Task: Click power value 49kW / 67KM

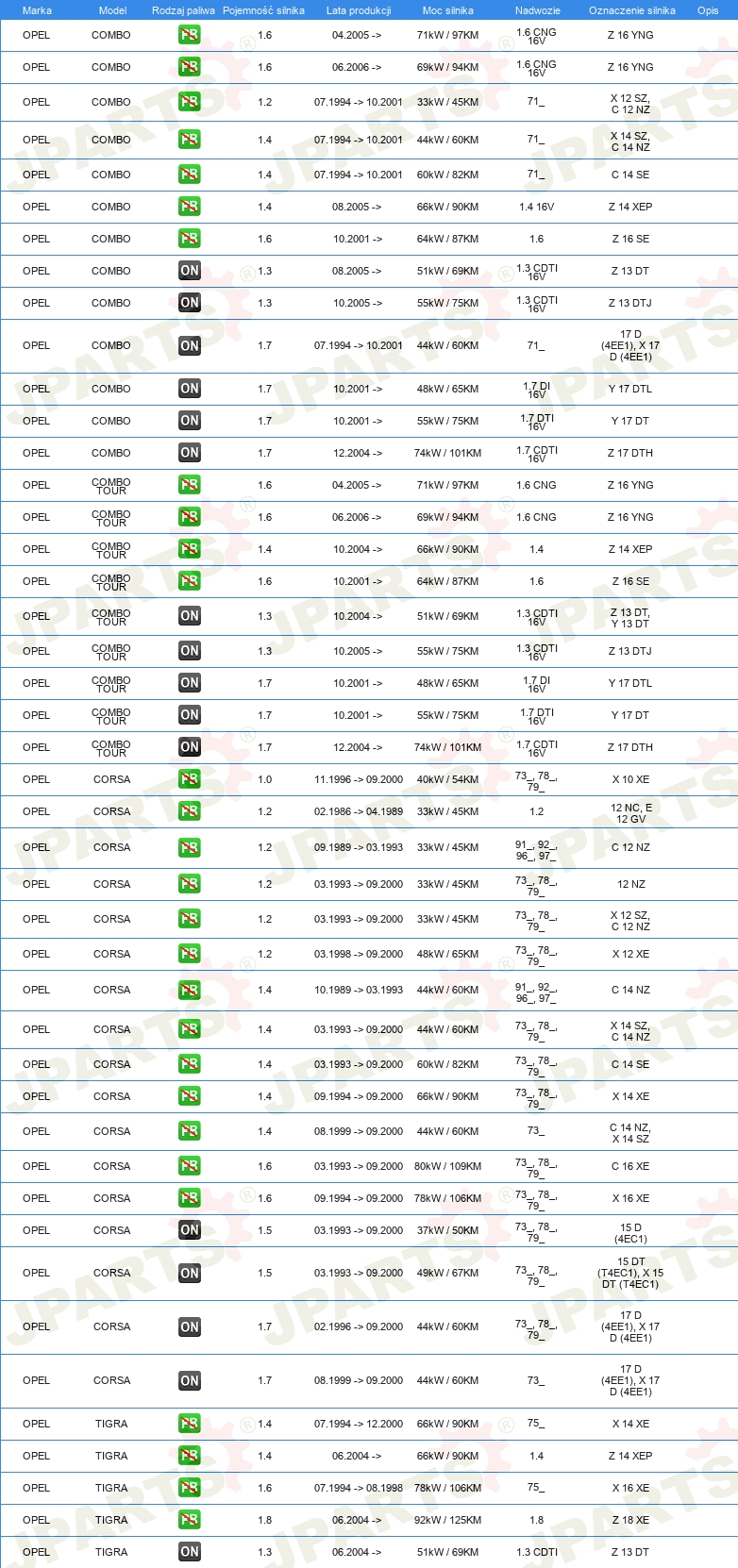Action: point(448,1273)
